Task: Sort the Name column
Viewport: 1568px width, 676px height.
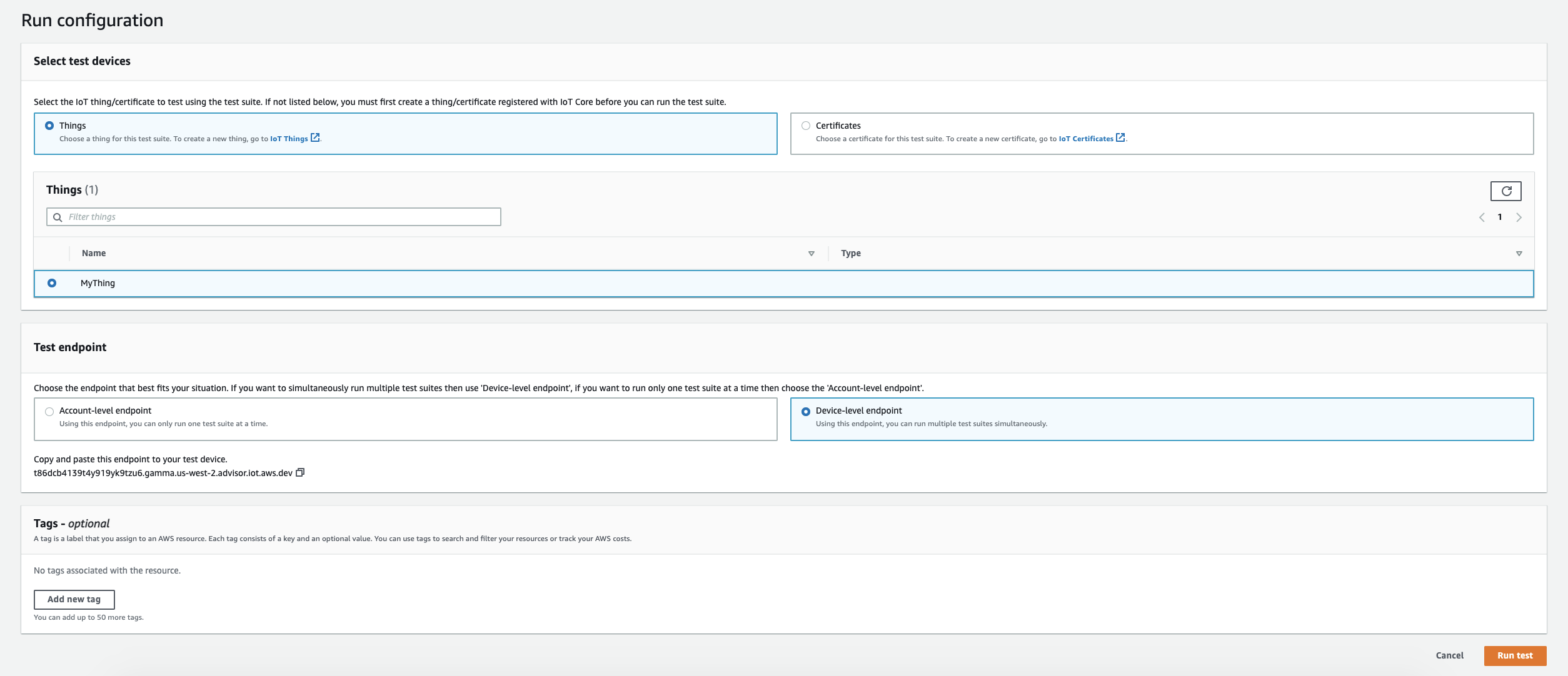Action: coord(811,253)
